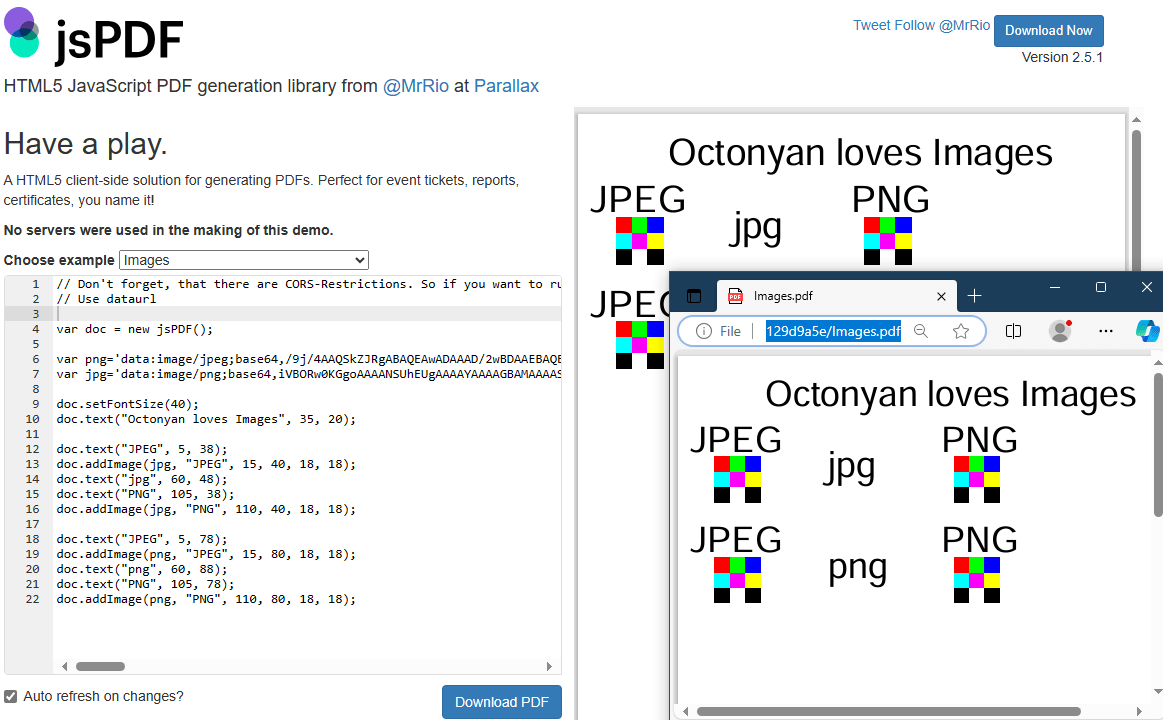Screen dimensions: 1163x720
Task: Add Images.pdf page to favorites with star
Action: point(960,331)
